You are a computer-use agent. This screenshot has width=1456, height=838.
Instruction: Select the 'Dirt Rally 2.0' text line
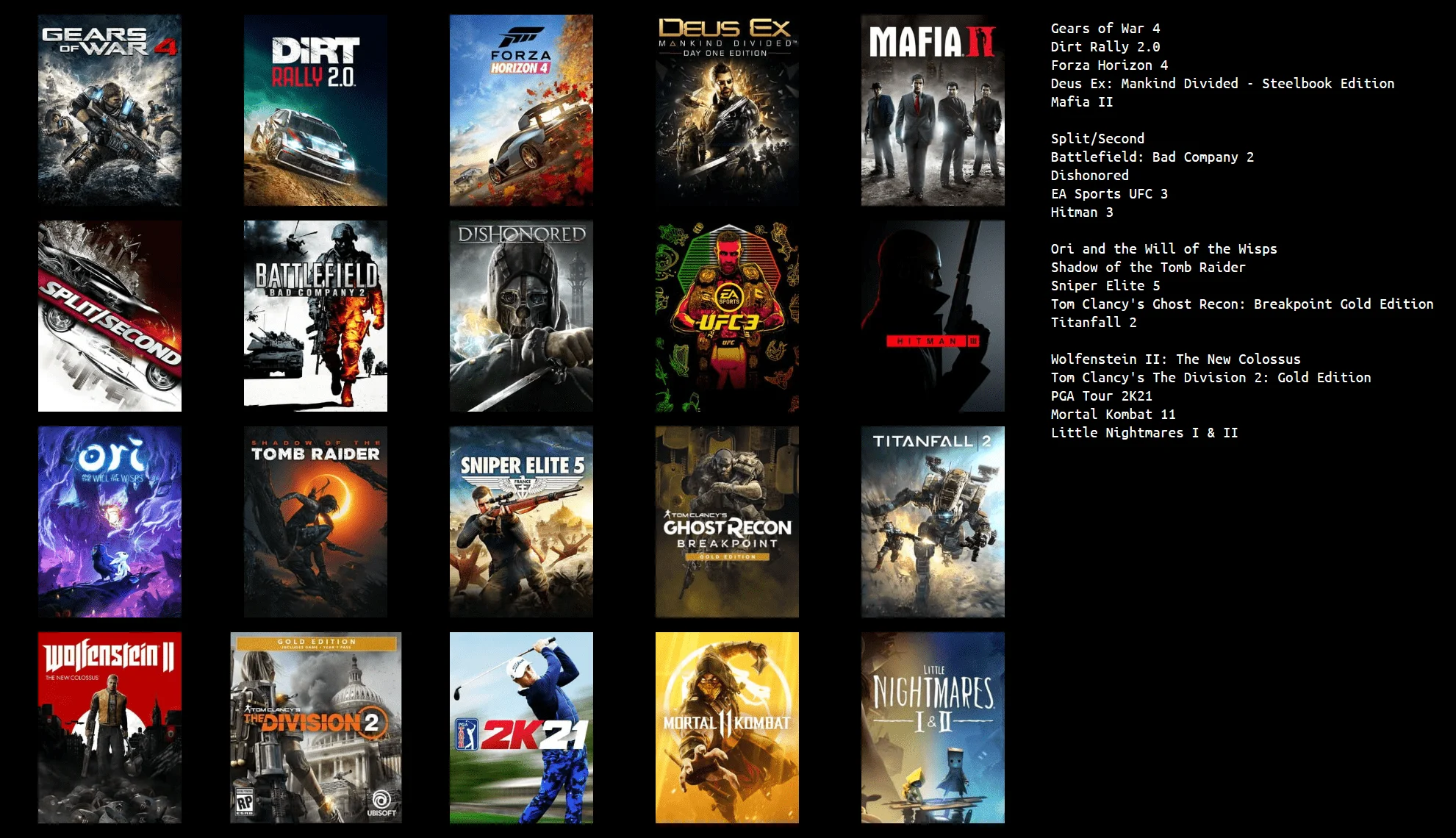click(x=1105, y=47)
